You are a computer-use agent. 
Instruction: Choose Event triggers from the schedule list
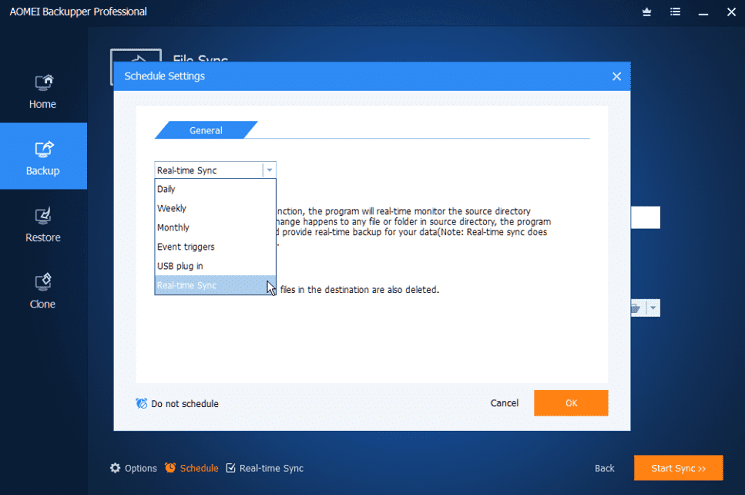pos(215,247)
